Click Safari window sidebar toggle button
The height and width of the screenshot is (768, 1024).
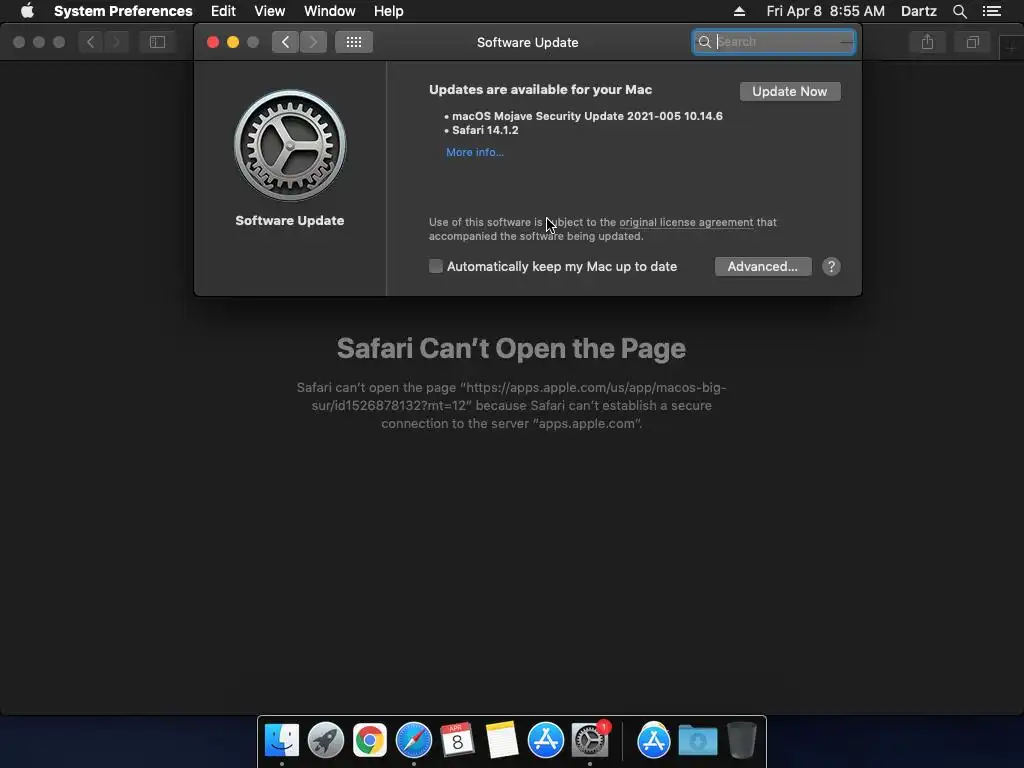(157, 42)
